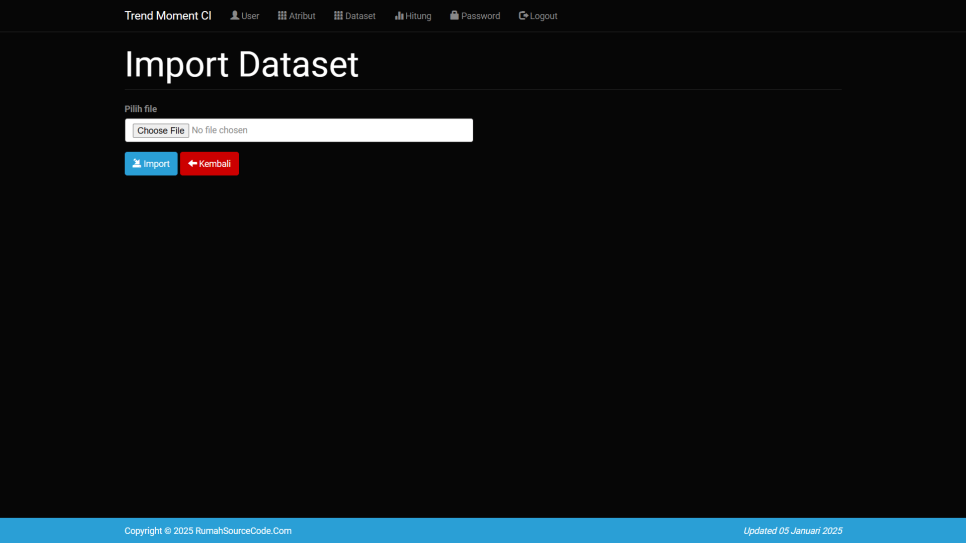
Task: Click the 'Pilih file' label
Action: click(x=140, y=109)
